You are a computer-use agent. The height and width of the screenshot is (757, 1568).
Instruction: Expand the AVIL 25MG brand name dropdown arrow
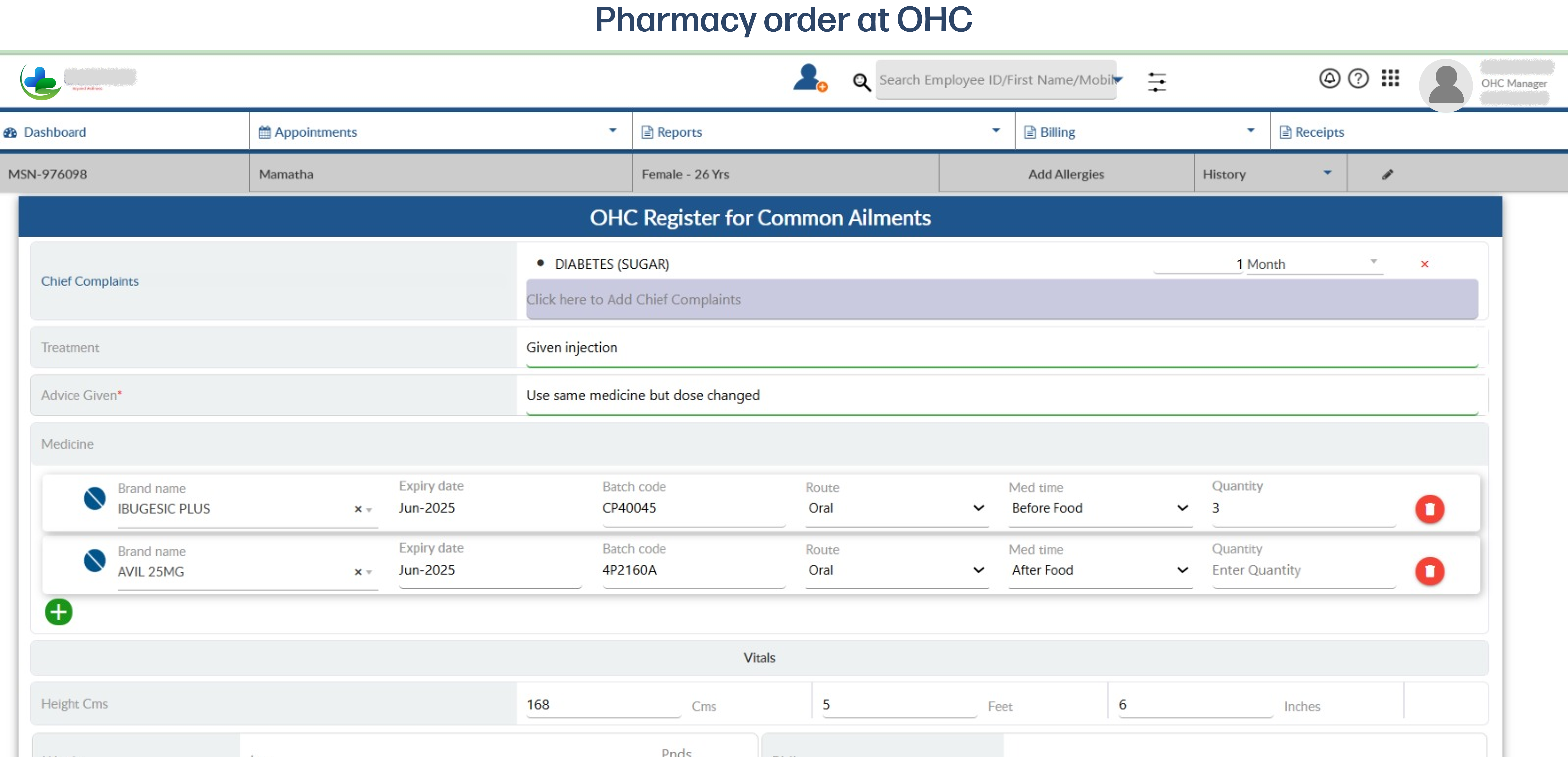pyautogui.click(x=369, y=572)
